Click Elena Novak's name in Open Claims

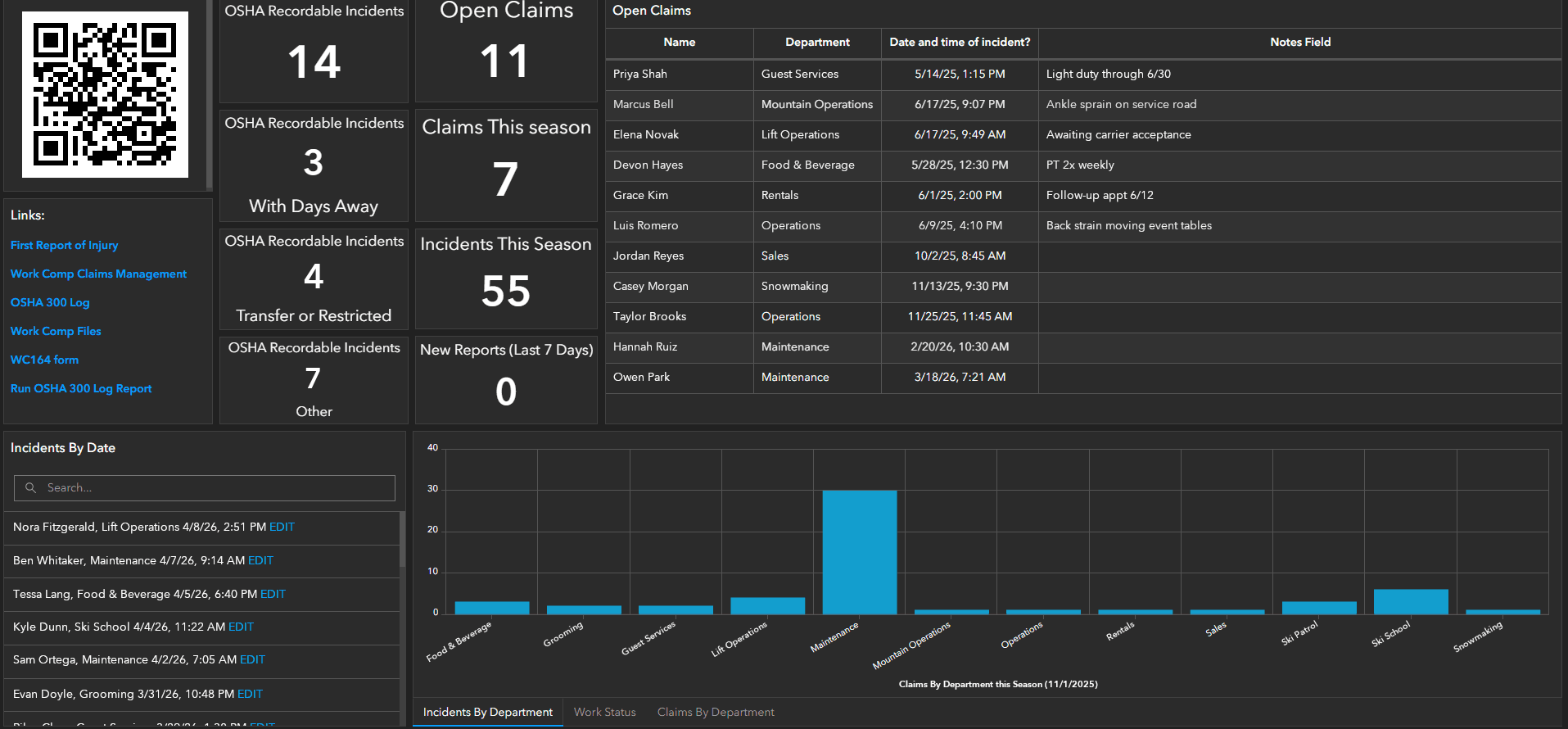(x=646, y=134)
